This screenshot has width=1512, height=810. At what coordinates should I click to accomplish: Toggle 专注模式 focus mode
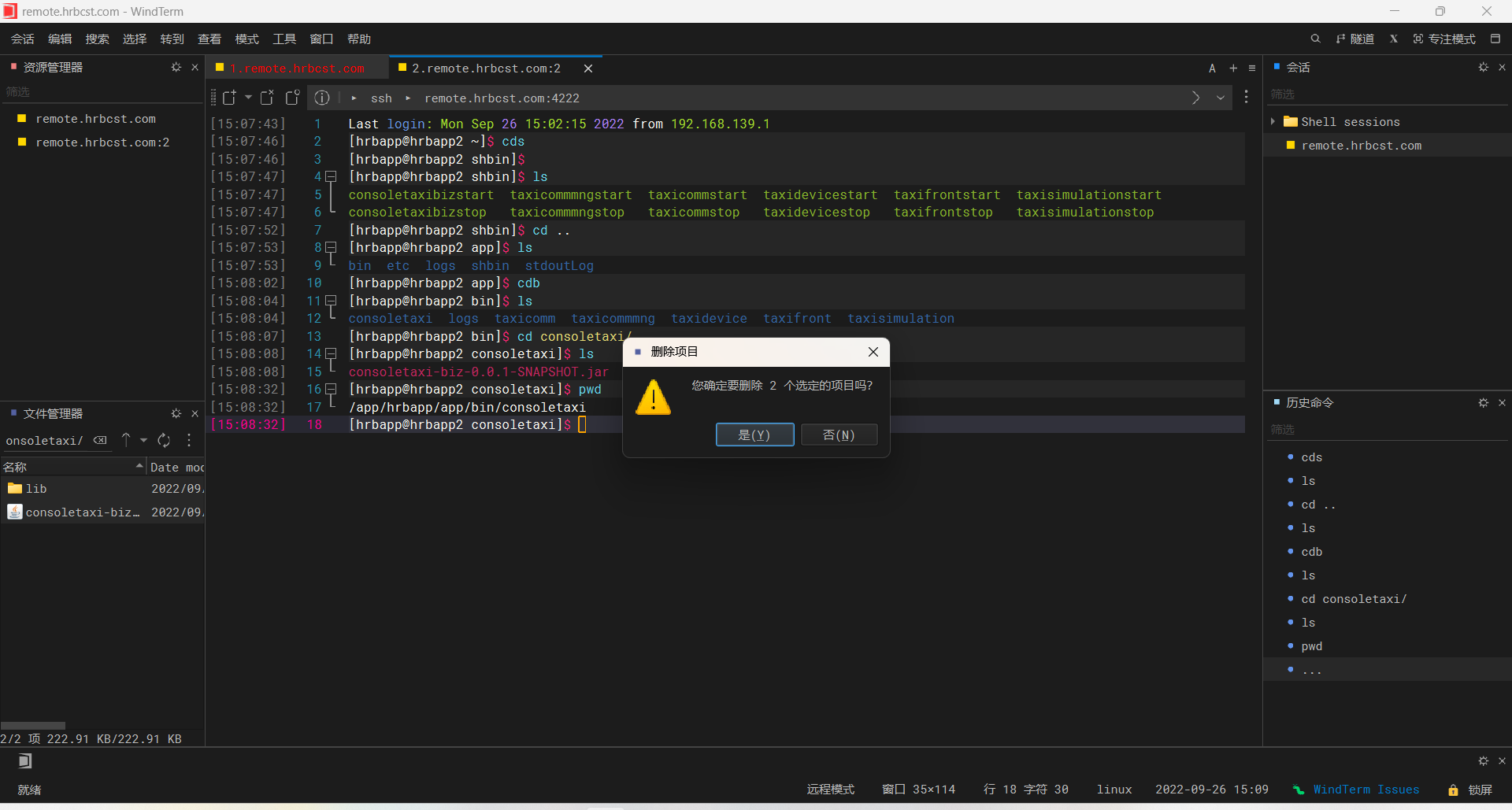coord(1444,39)
